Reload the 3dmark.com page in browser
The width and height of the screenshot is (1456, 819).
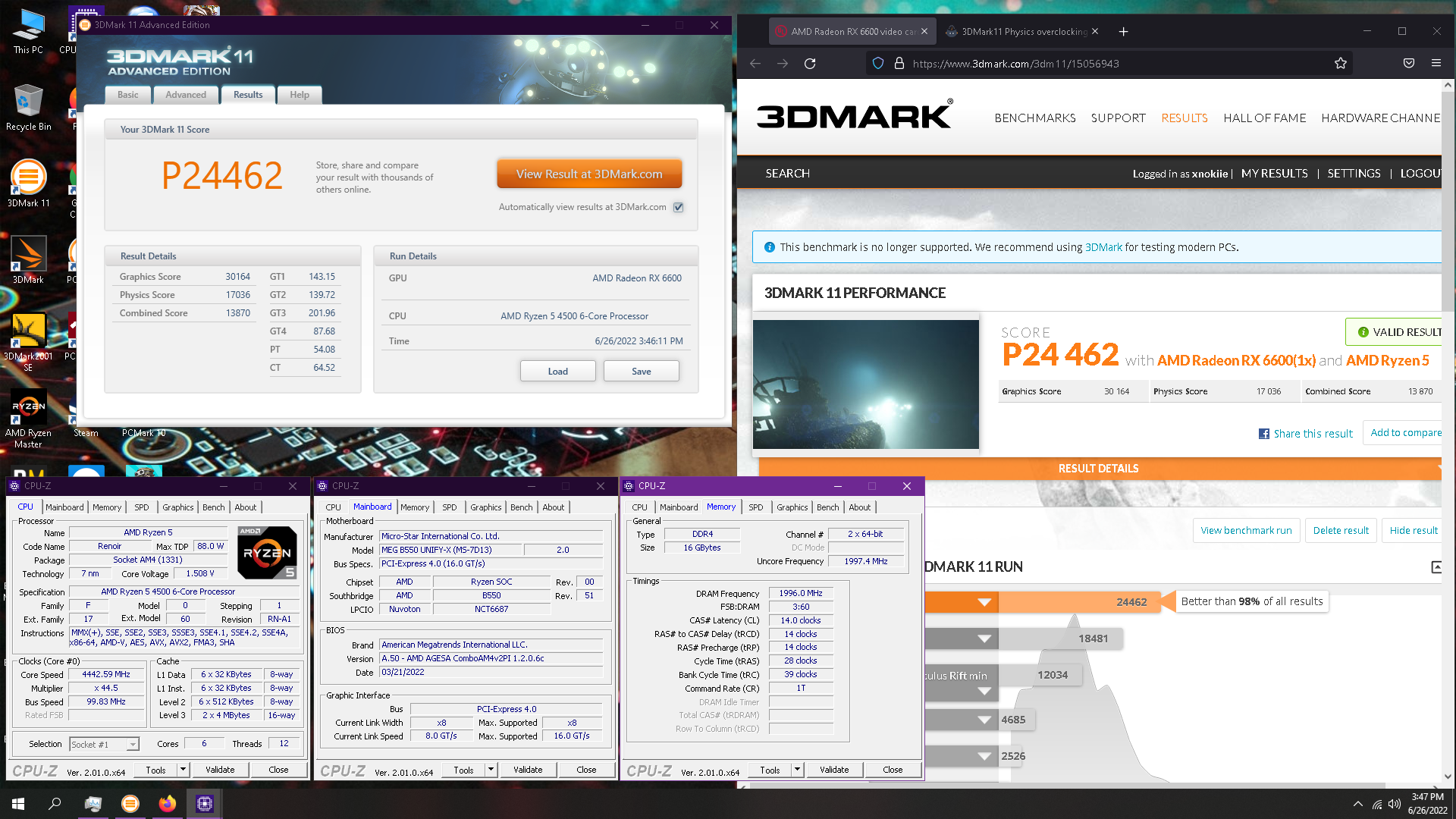tap(810, 64)
